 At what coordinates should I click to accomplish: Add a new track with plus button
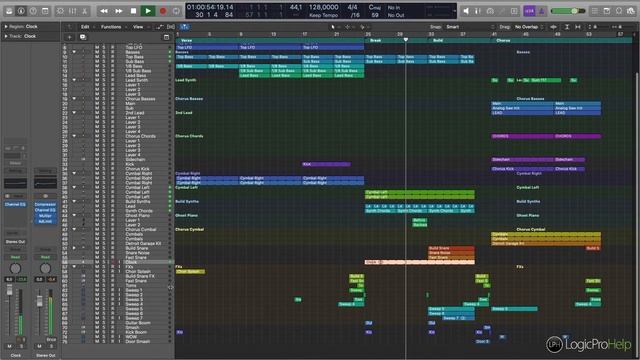tap(69, 37)
